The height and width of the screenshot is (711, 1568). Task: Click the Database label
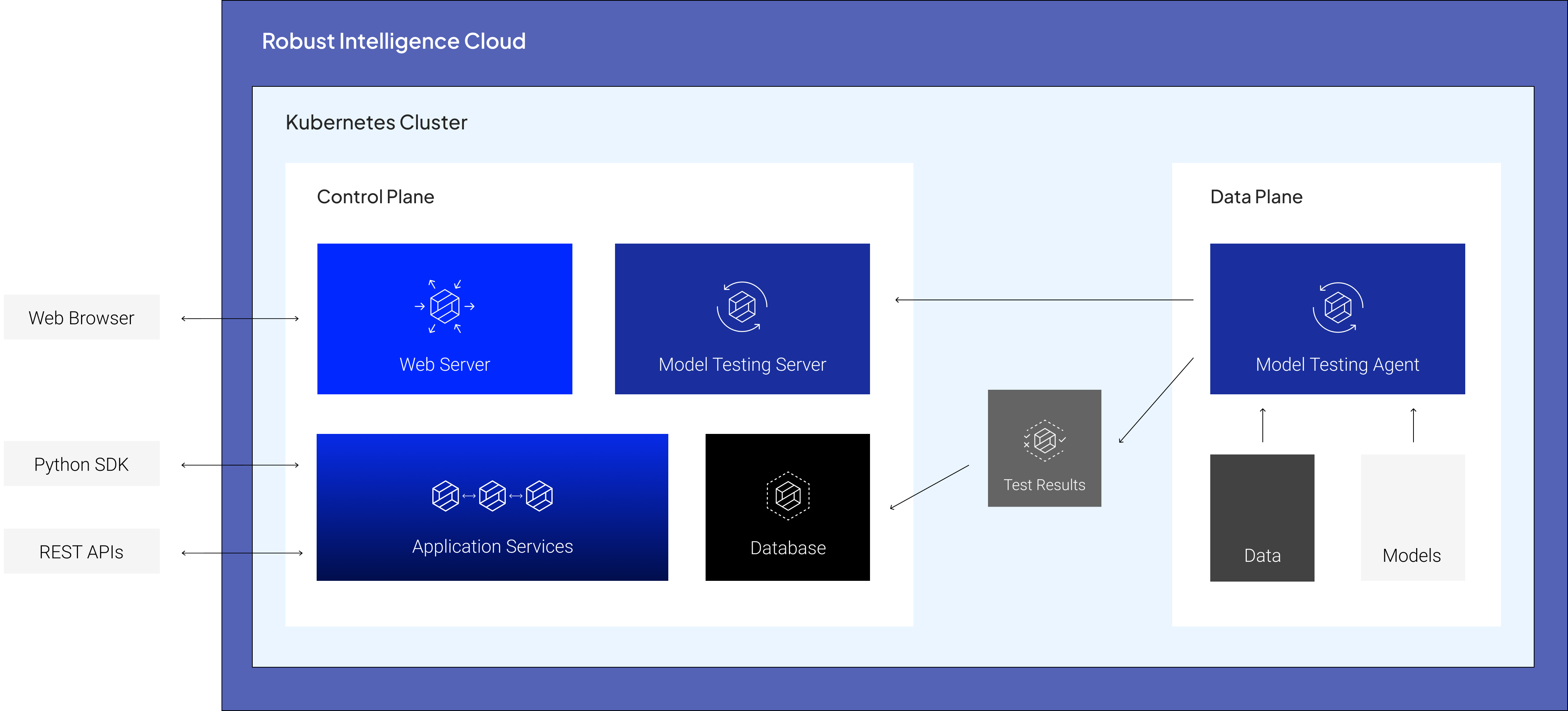(788, 548)
